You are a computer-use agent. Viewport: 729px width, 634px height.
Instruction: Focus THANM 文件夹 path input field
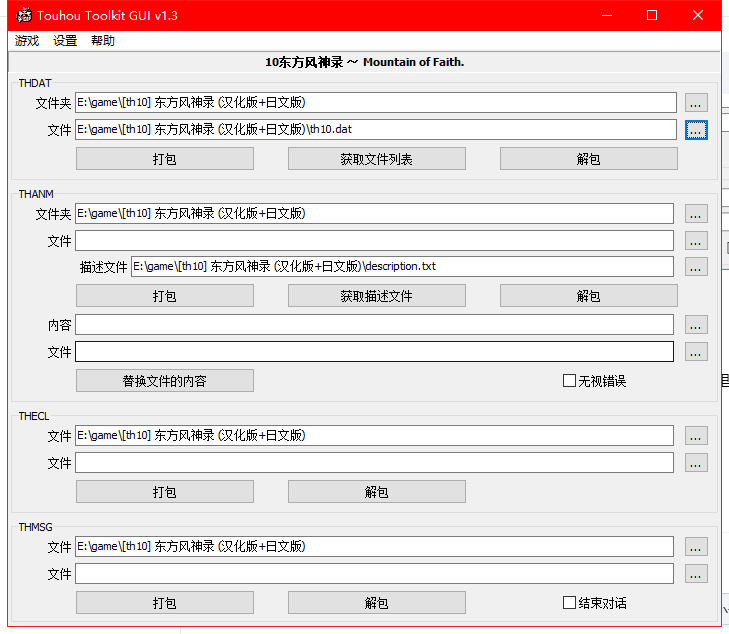point(374,213)
